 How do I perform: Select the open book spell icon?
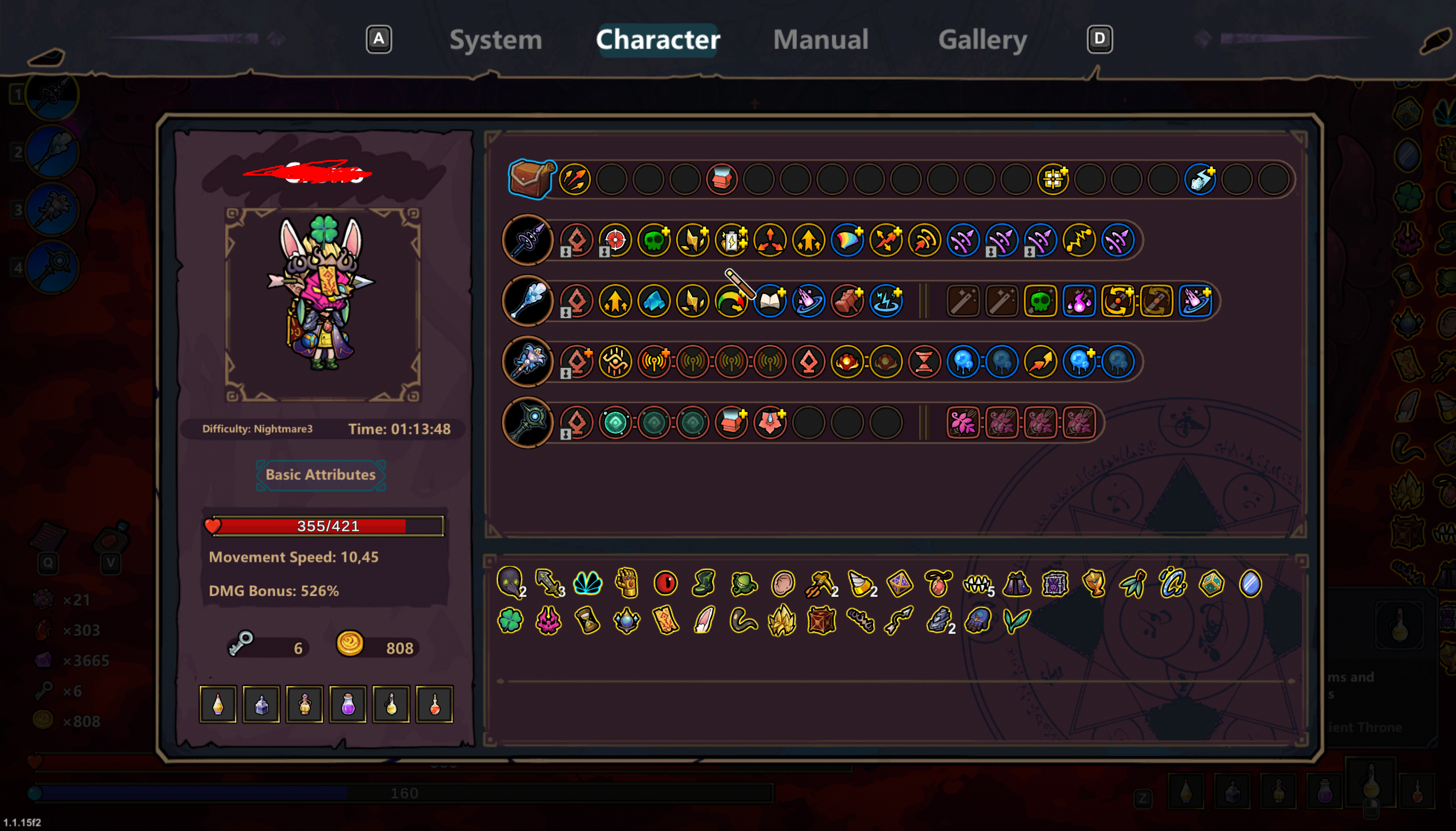click(x=770, y=301)
